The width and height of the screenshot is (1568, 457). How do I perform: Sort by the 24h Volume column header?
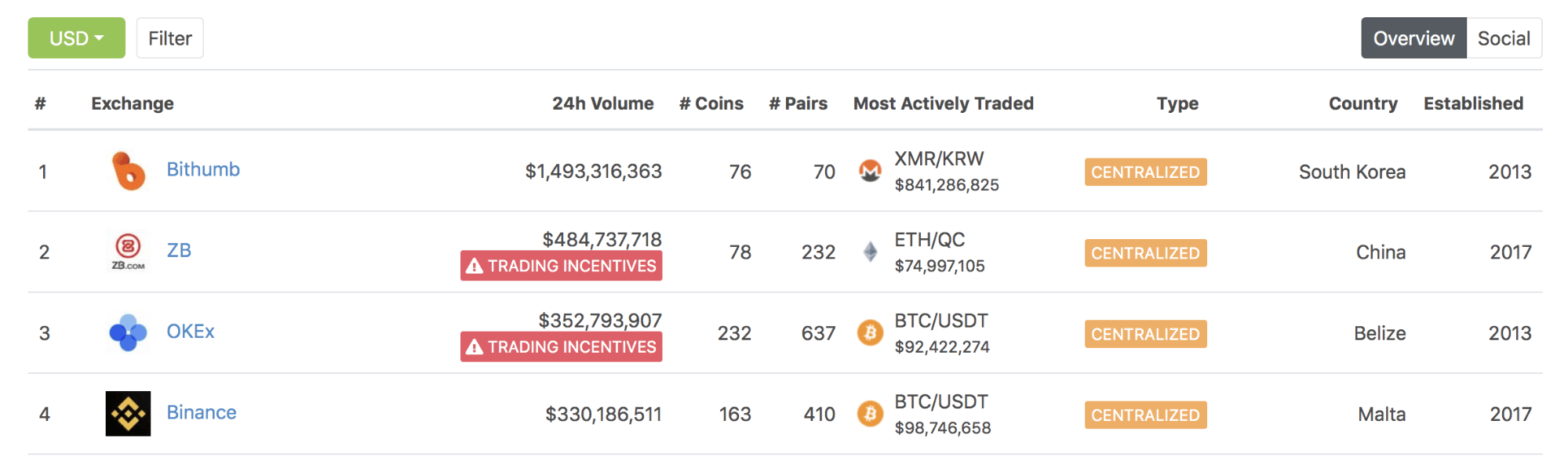click(x=602, y=103)
